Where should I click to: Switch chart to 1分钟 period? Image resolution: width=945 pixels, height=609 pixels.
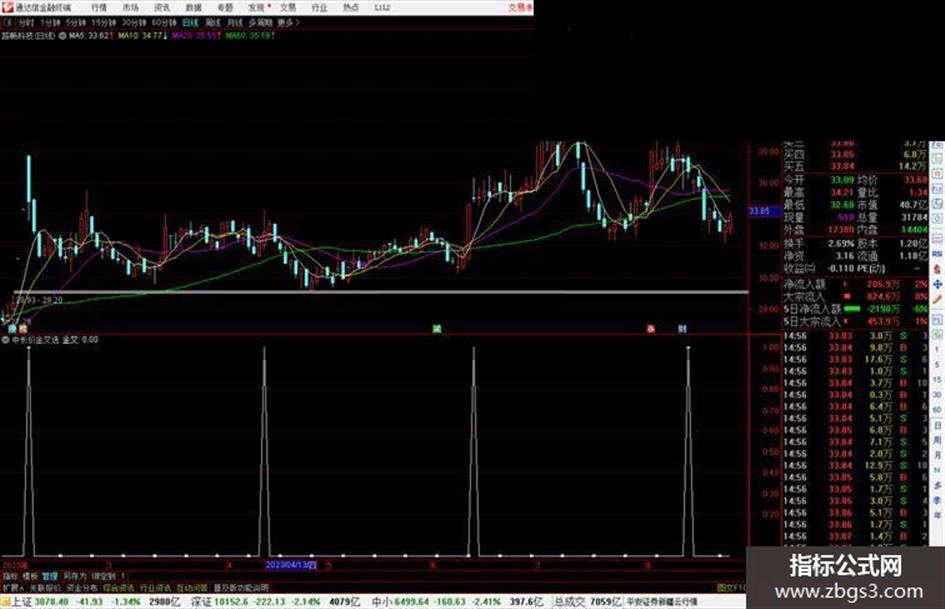50,22
